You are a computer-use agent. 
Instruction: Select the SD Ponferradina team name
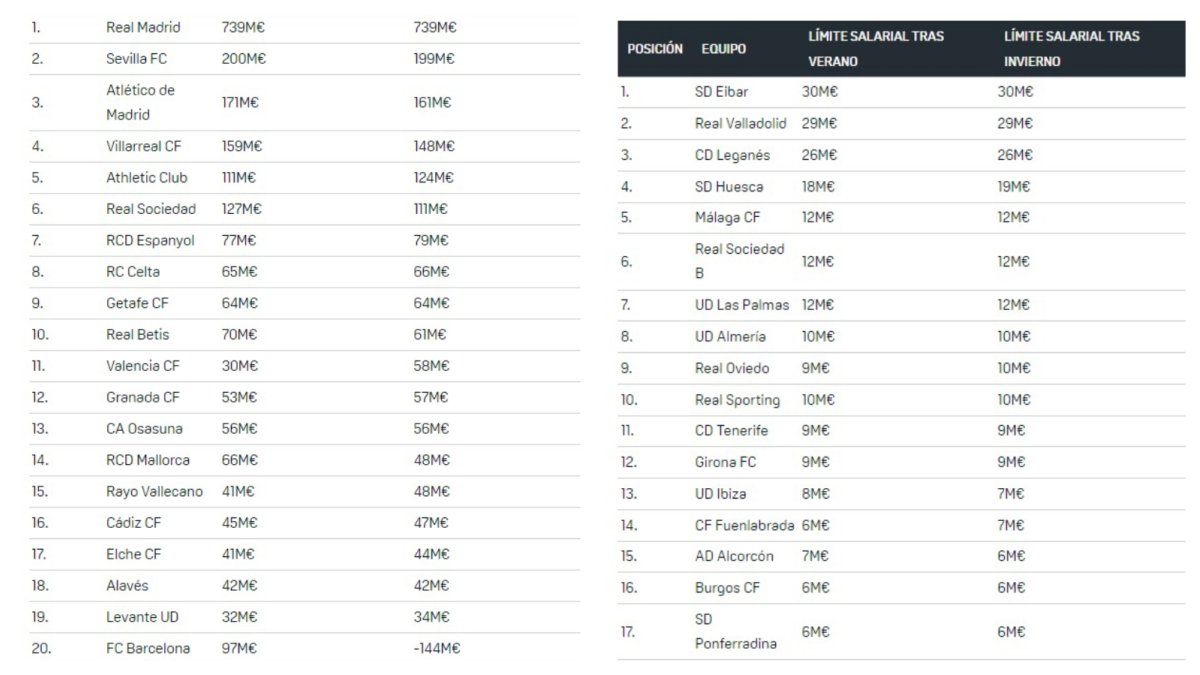[735, 631]
